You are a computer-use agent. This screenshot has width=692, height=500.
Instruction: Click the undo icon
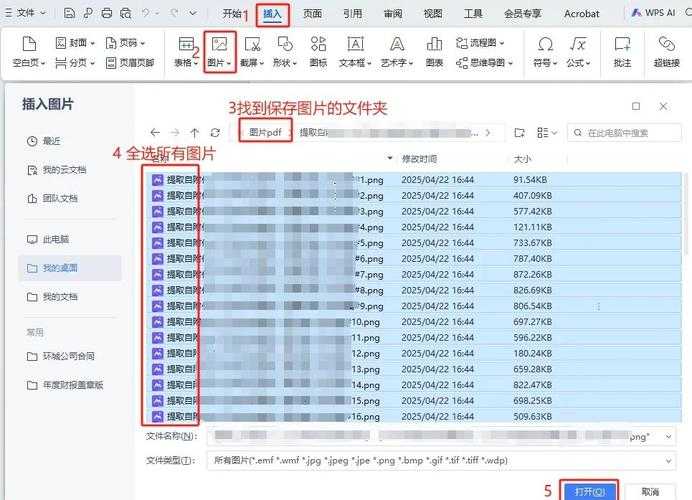tap(145, 13)
